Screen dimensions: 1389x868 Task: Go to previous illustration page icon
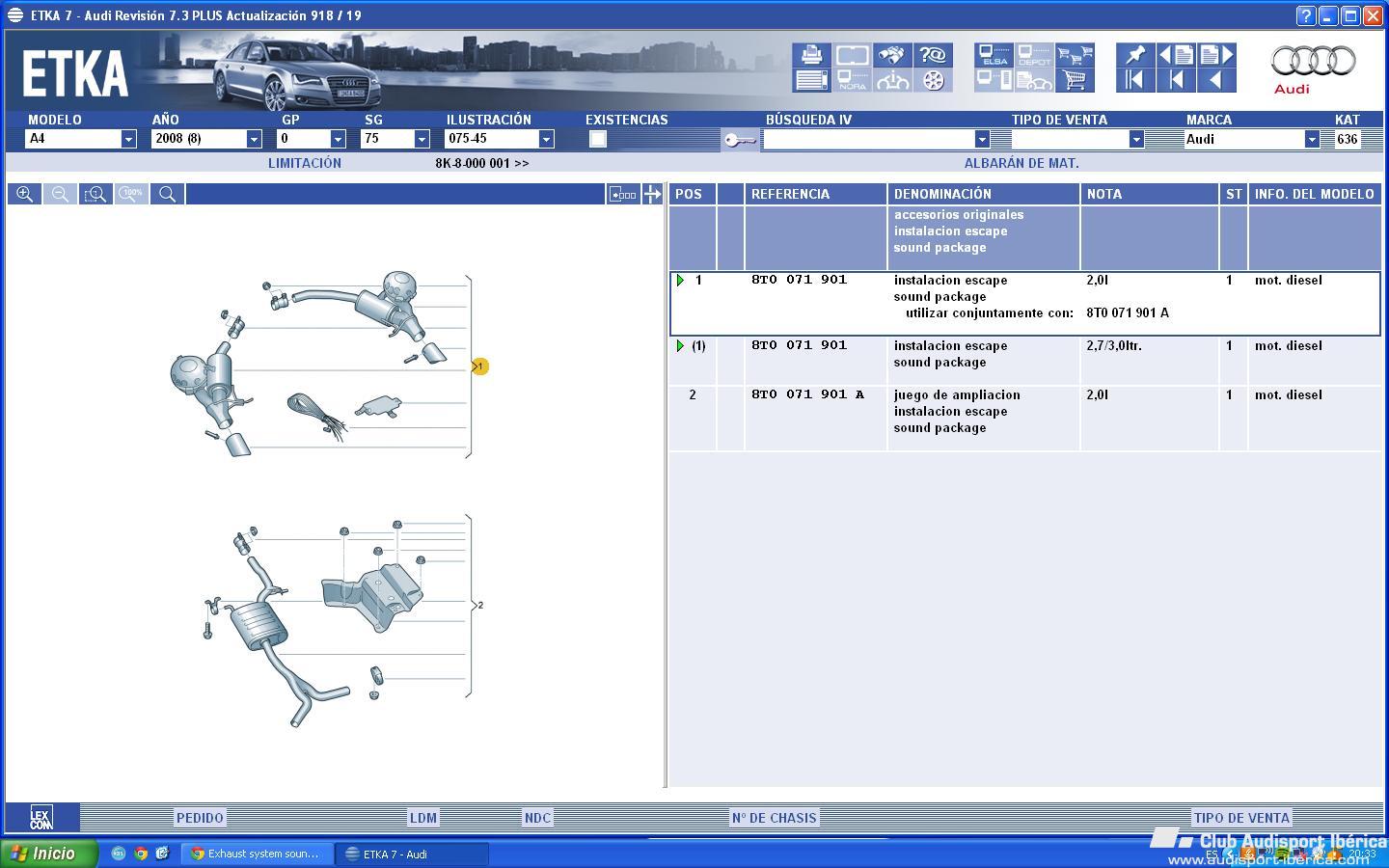(x=1176, y=55)
